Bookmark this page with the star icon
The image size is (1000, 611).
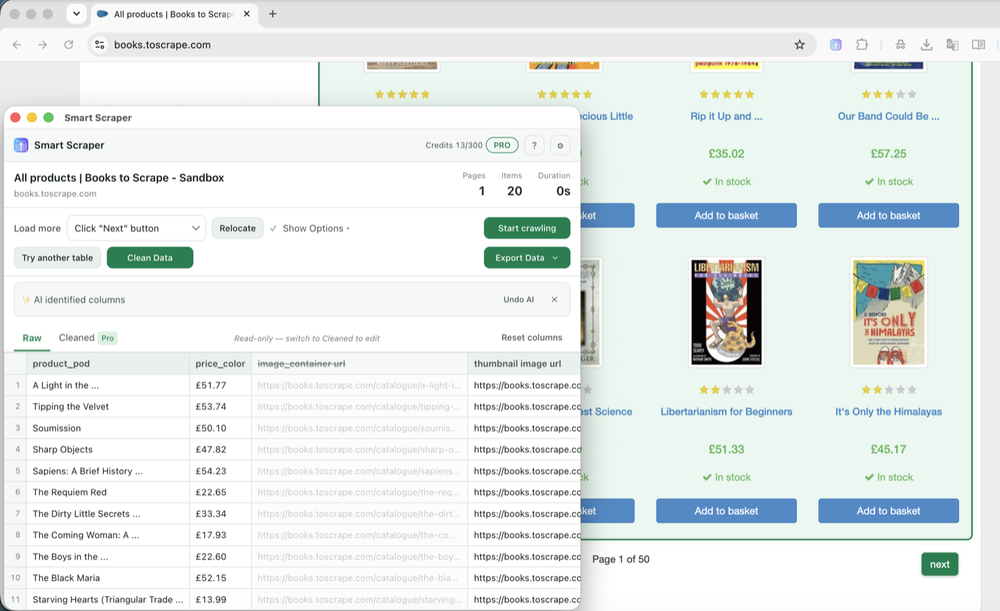[x=800, y=45]
